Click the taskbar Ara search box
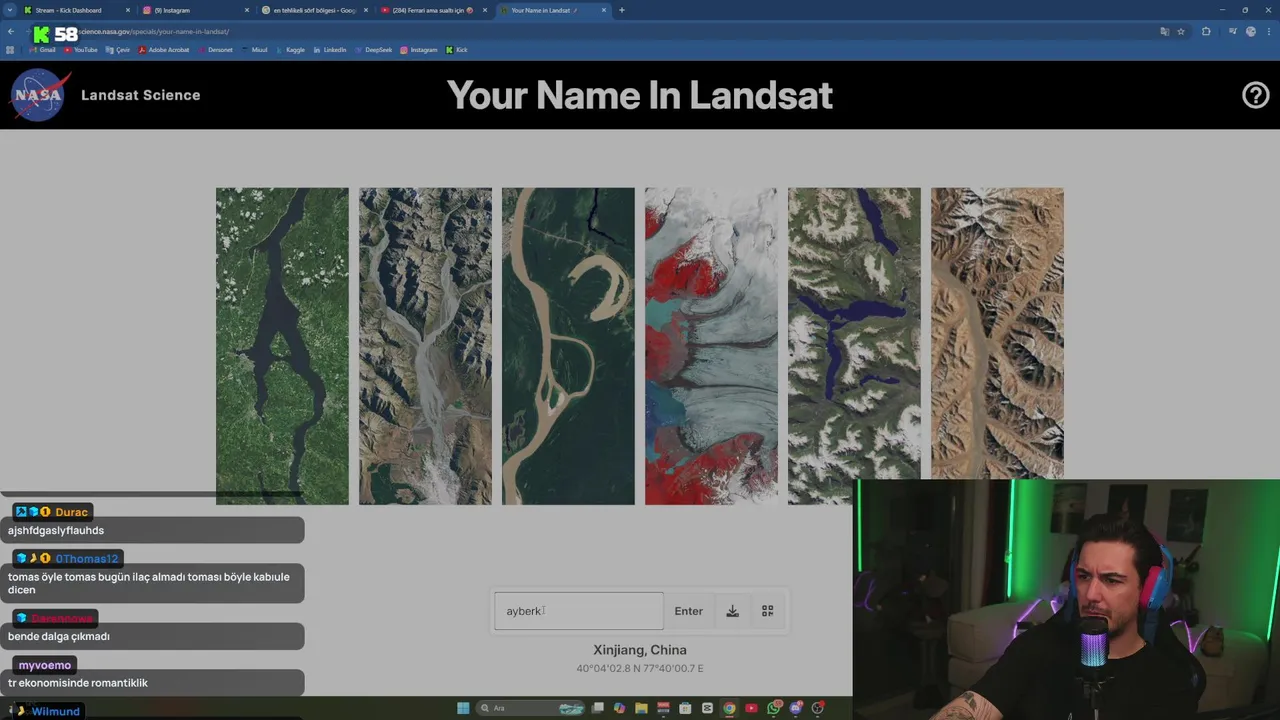Image resolution: width=1280 pixels, height=720 pixels. 531,708
